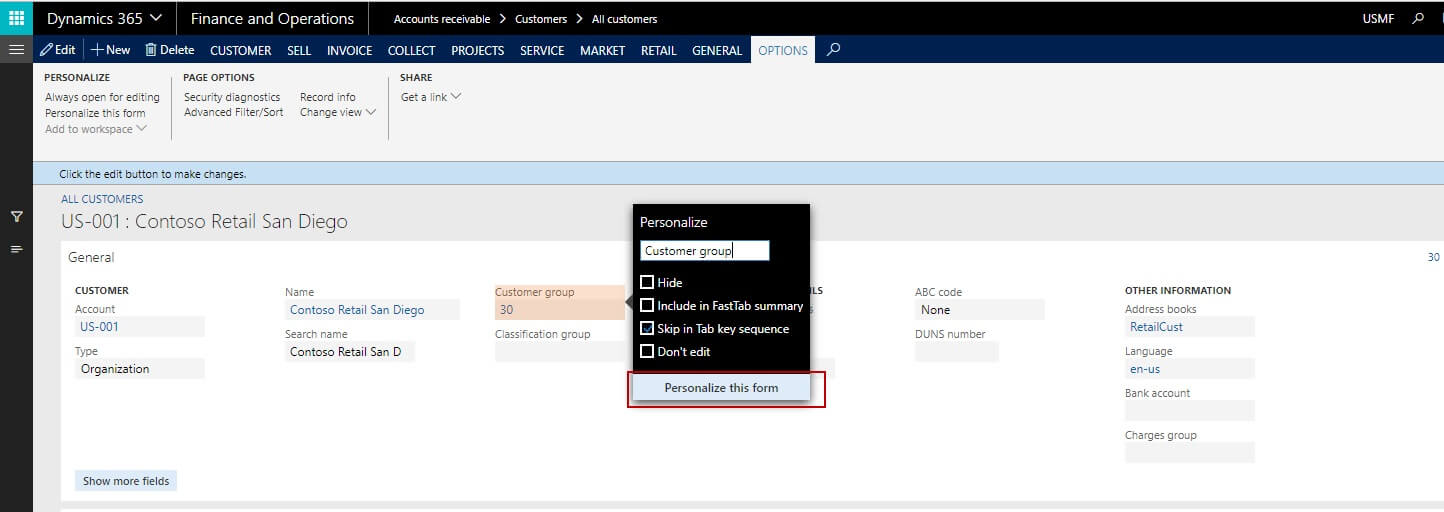The height and width of the screenshot is (512, 1444).
Task: Click the Delete trash button
Action: point(170,50)
